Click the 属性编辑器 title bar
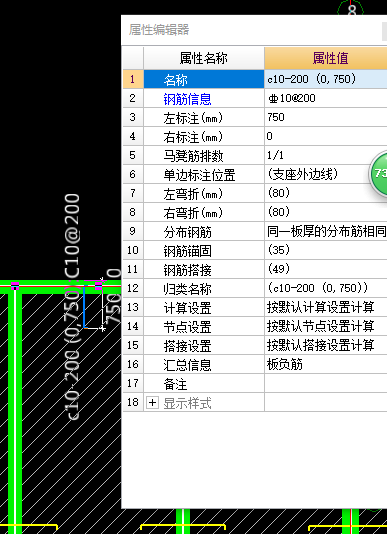387x534 pixels. tap(254, 30)
